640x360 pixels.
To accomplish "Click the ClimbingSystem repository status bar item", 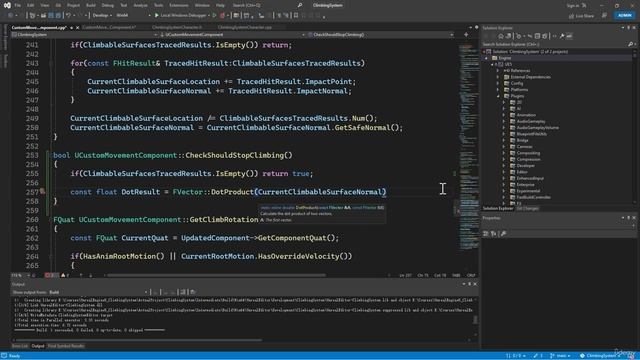I will tap(600, 356).
